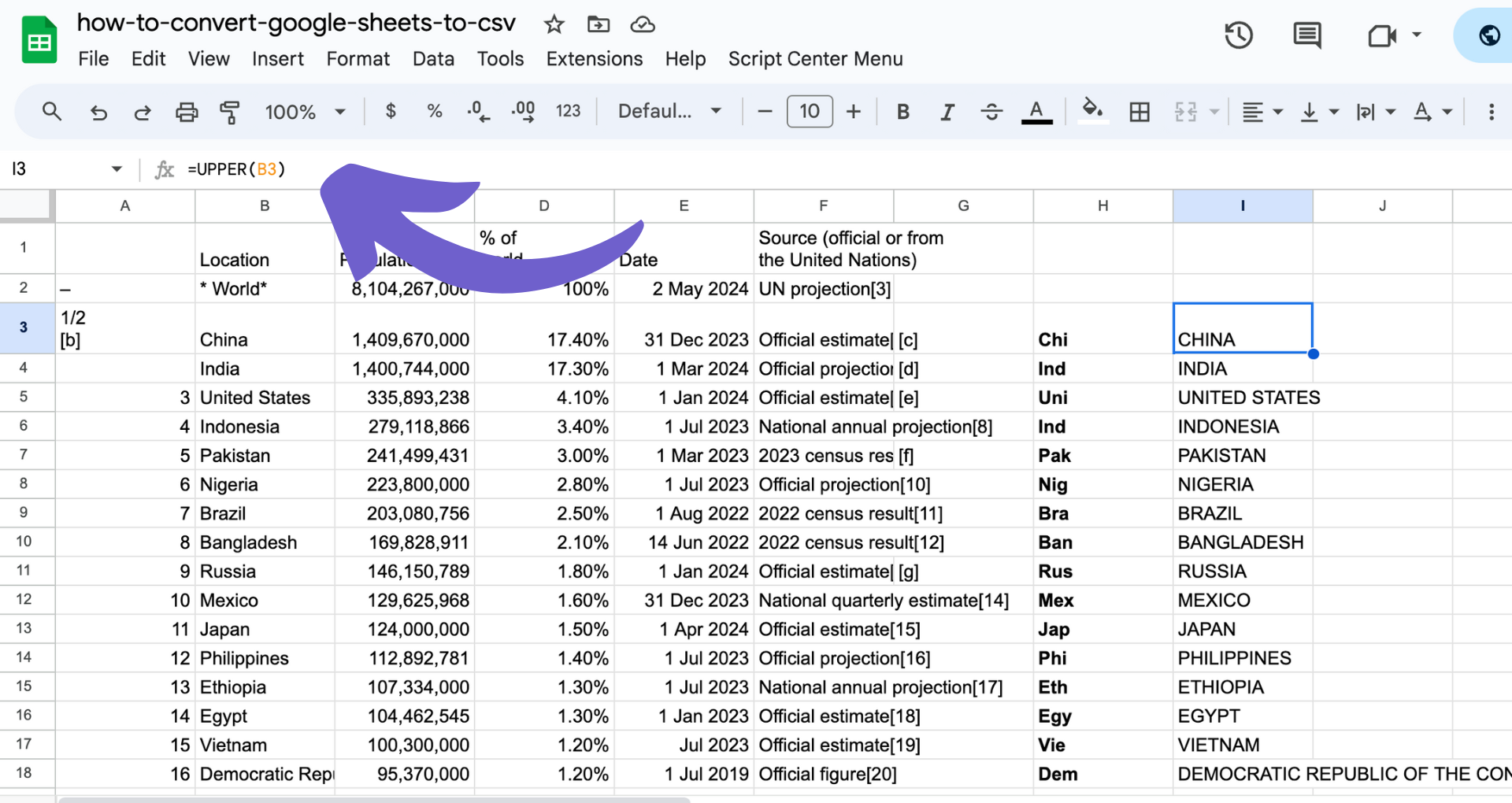Star this spreadsheet
This screenshot has height=803, width=1512.
(x=554, y=24)
